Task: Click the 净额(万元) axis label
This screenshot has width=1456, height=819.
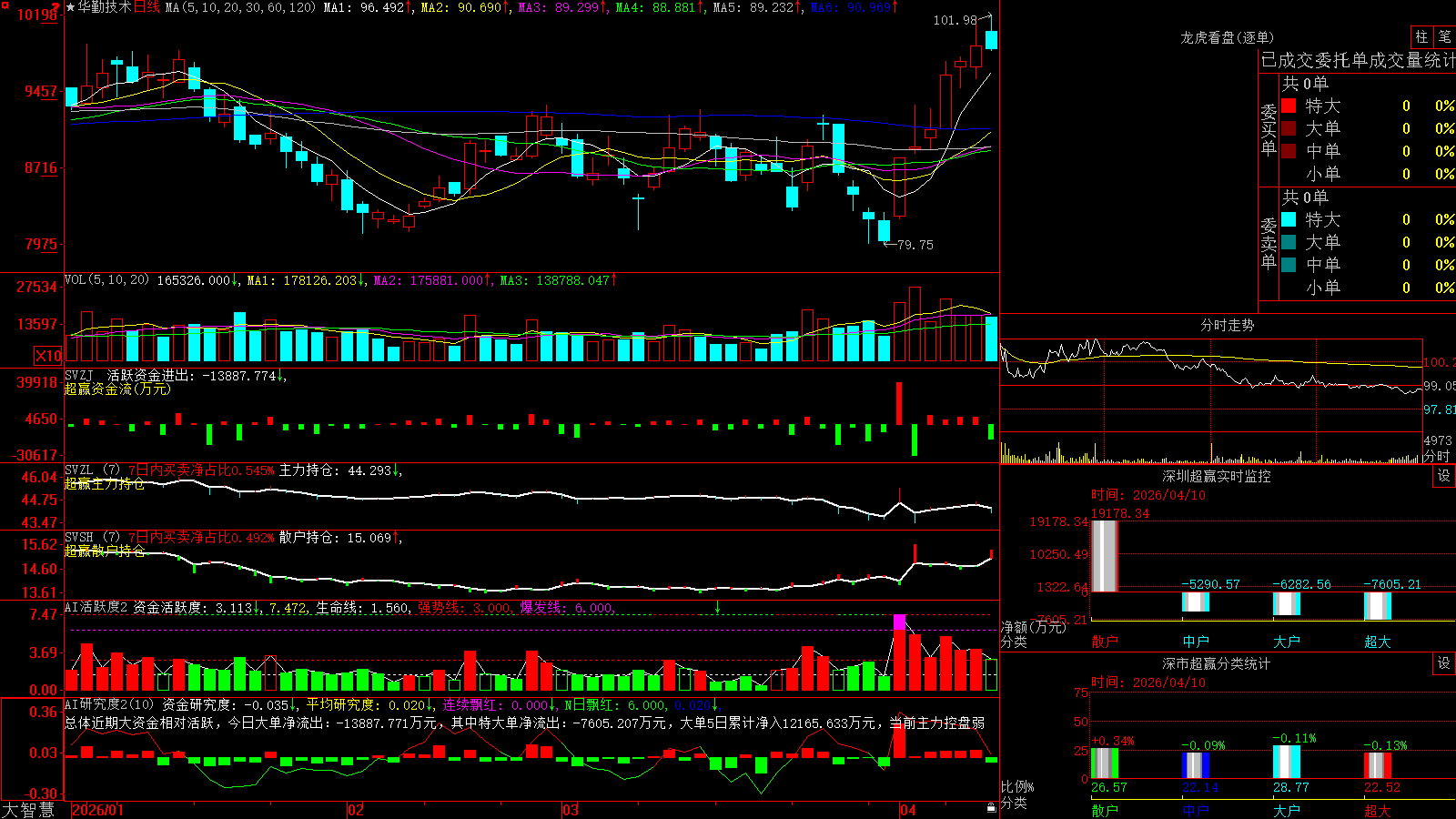Action: click(x=1033, y=627)
